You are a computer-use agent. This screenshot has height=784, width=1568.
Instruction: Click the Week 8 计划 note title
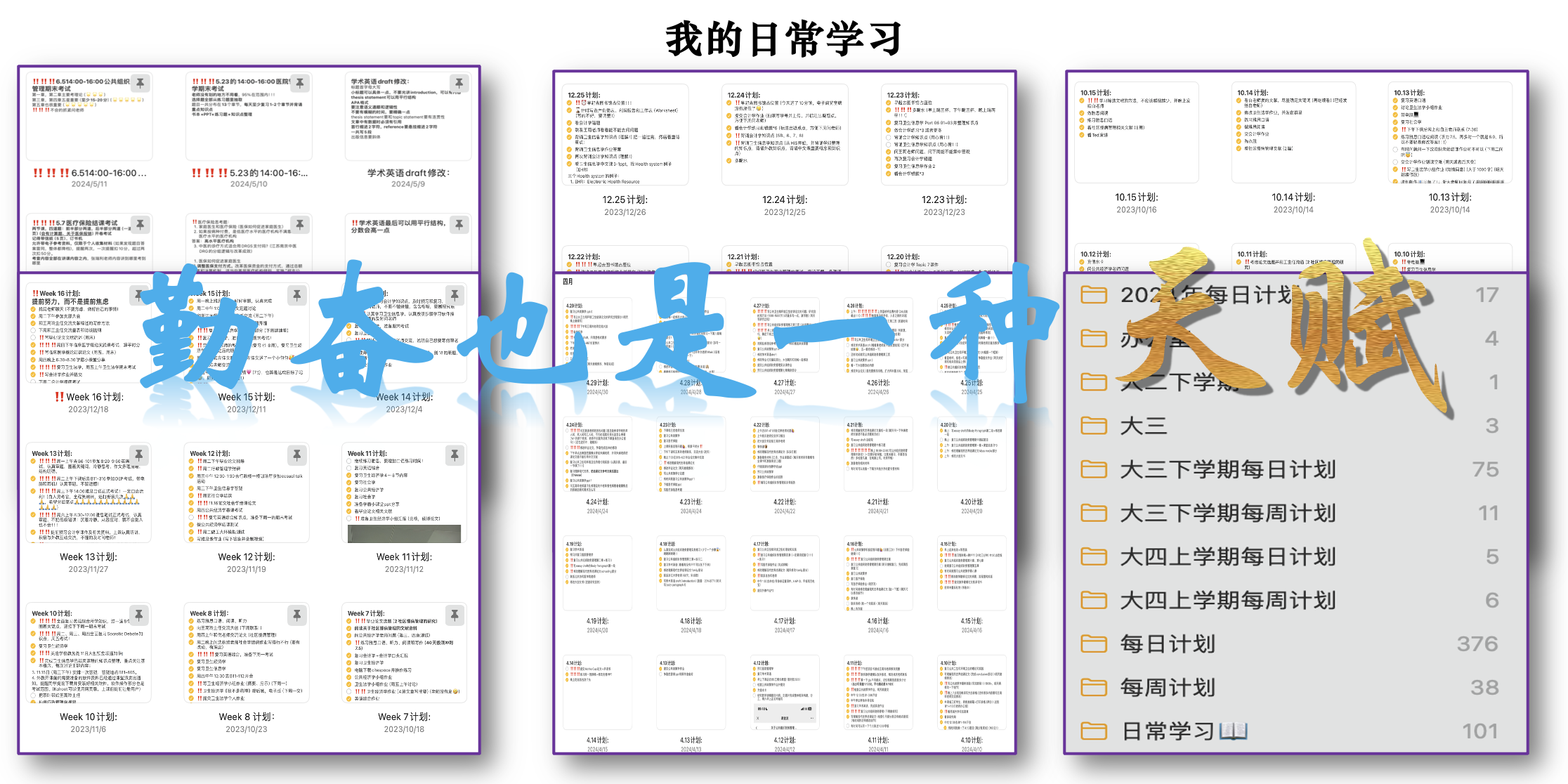[246, 717]
